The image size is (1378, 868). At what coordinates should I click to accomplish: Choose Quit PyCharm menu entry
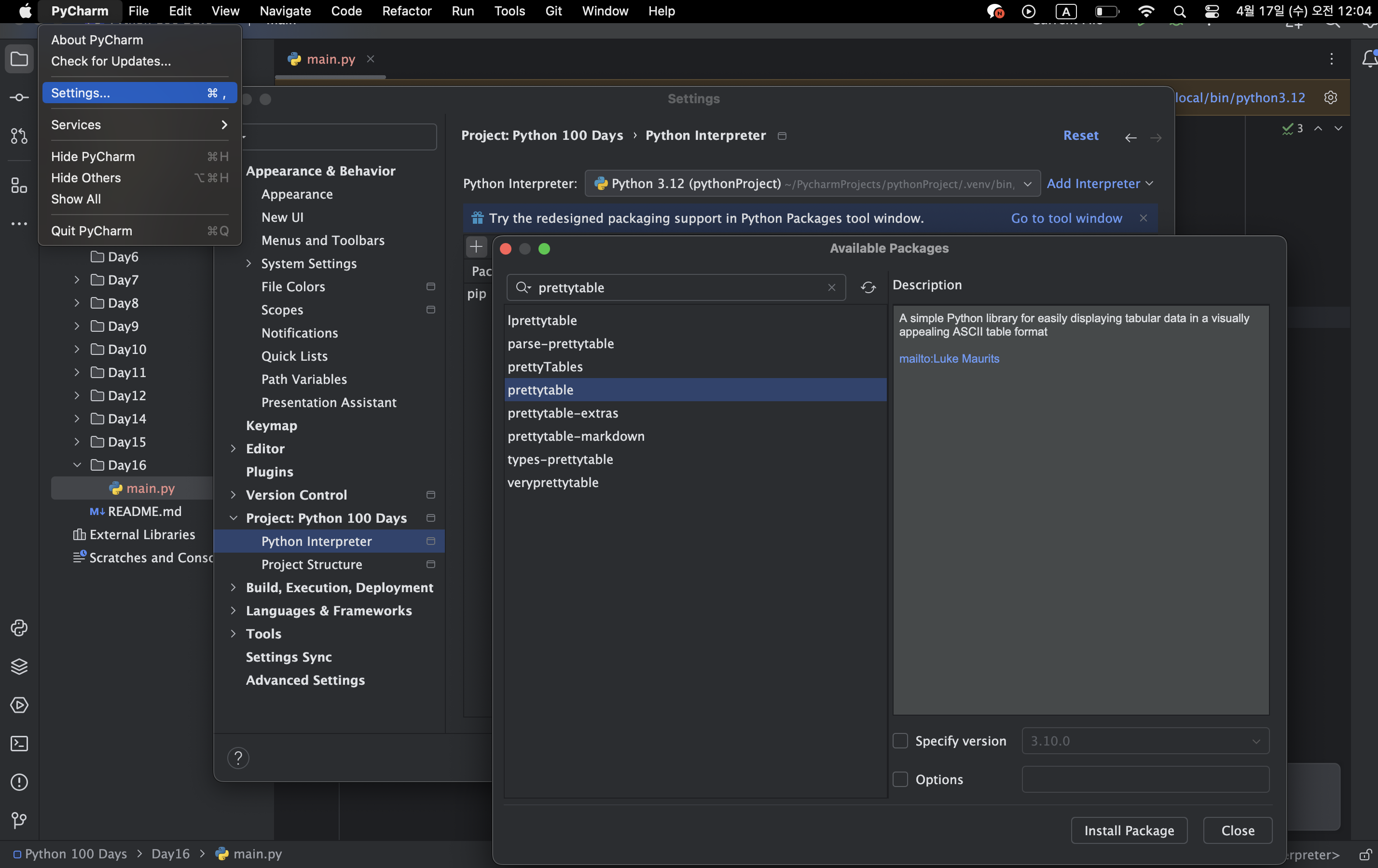pos(139,231)
